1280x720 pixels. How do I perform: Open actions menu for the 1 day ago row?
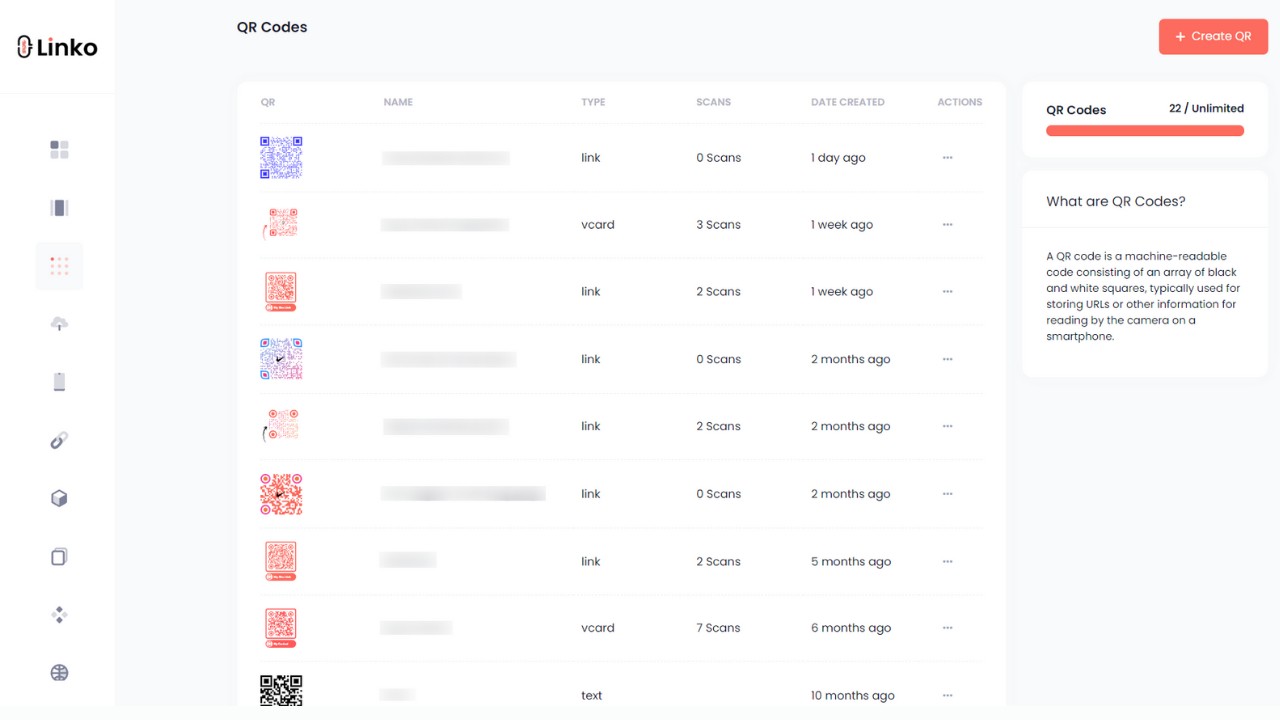click(947, 158)
